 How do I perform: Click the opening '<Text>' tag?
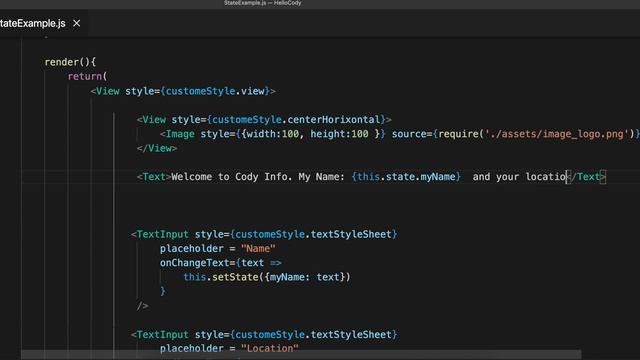154,177
